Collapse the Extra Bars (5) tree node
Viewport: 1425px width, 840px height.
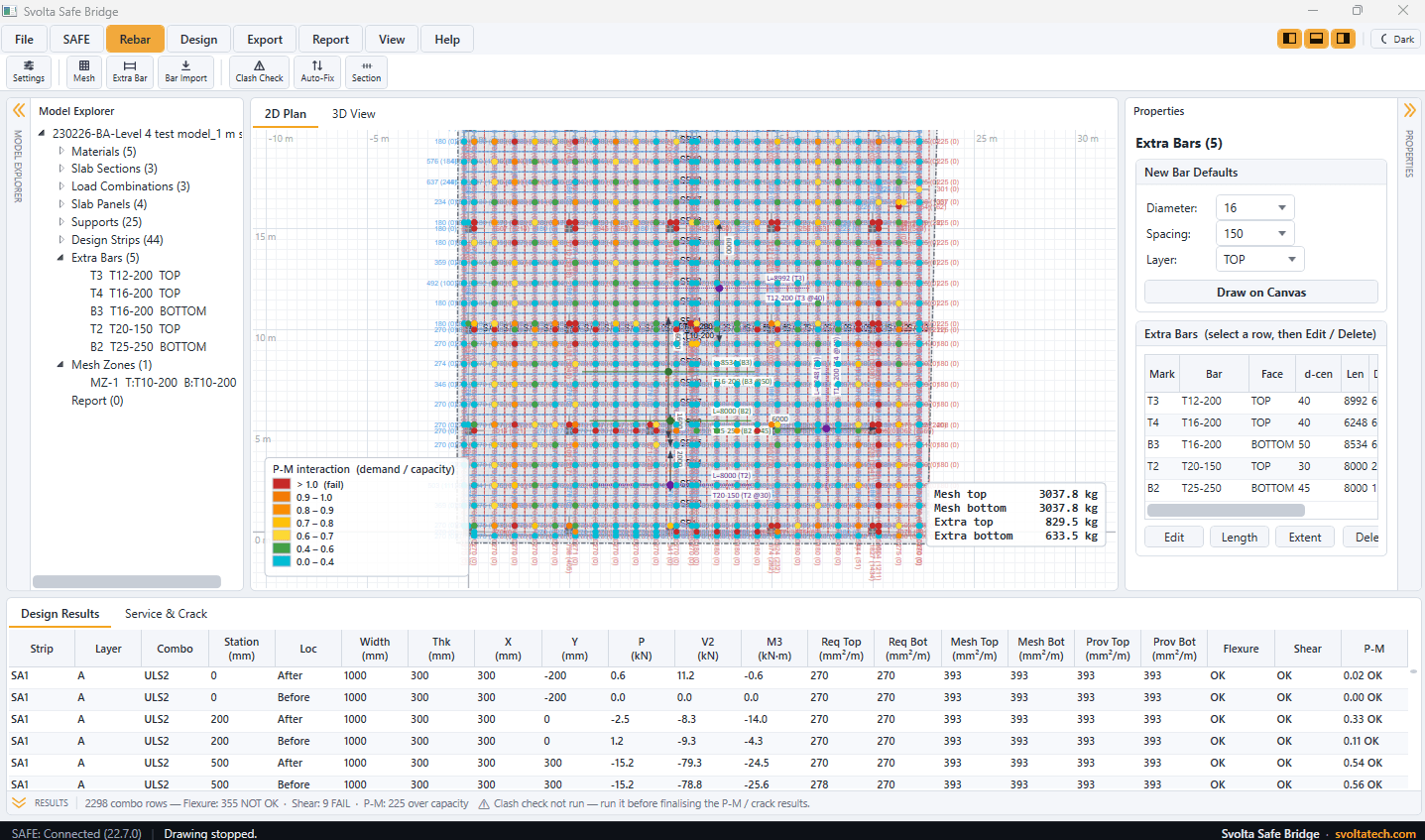tap(60, 258)
